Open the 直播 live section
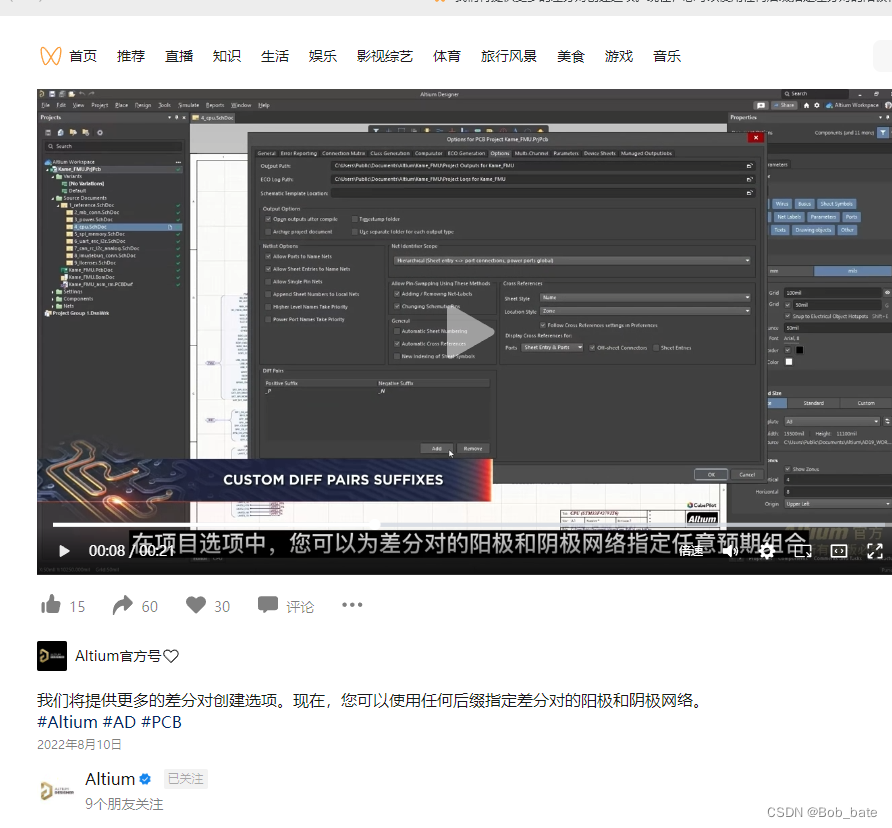 (x=179, y=56)
